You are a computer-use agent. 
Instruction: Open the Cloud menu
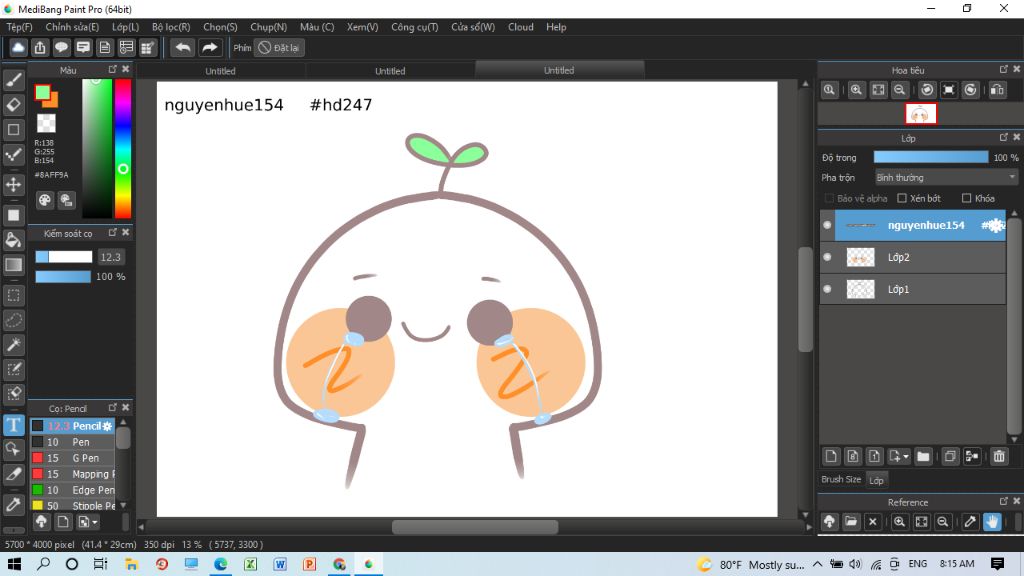(520, 27)
